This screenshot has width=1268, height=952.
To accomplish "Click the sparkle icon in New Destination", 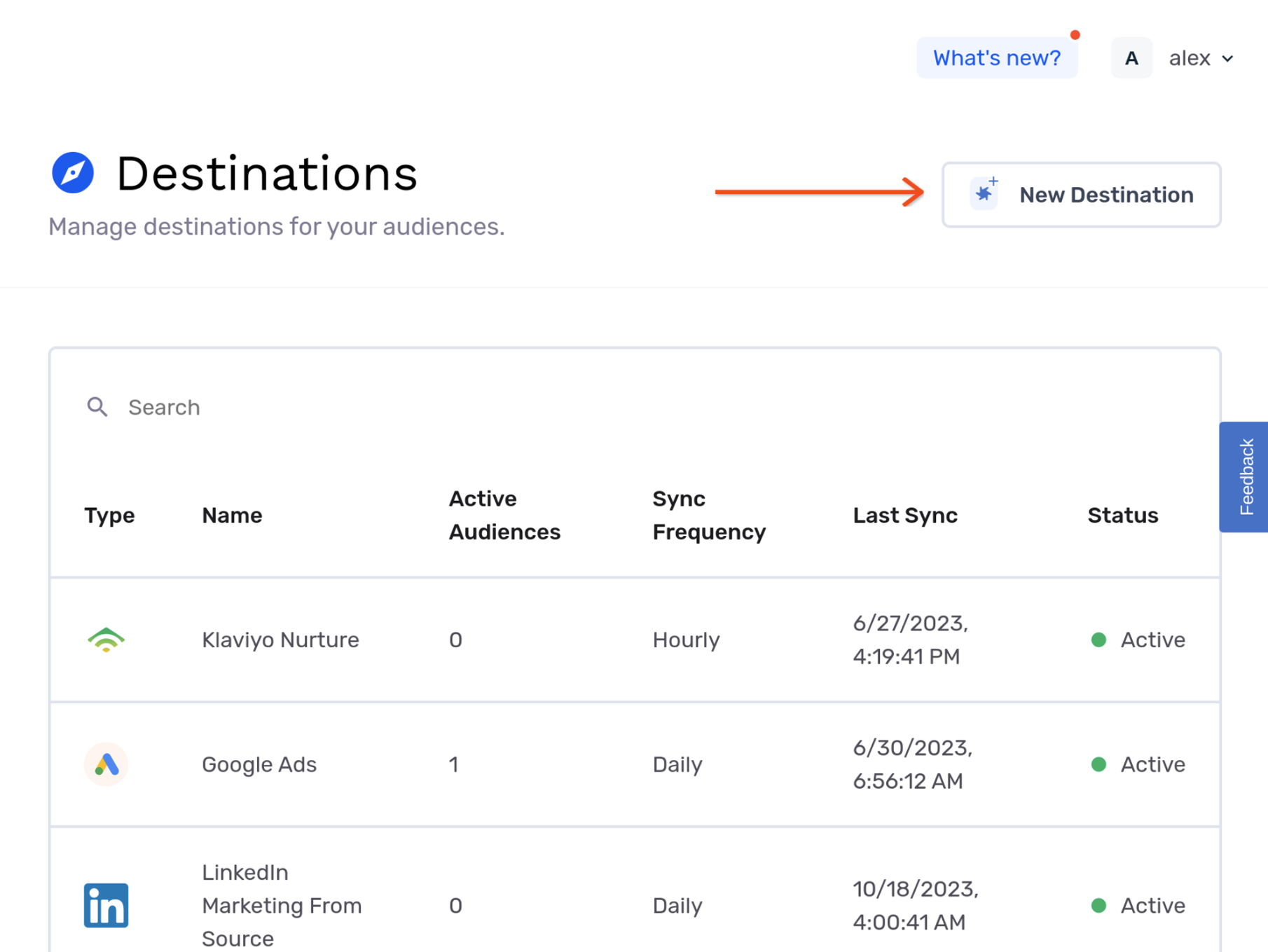I will coord(985,193).
